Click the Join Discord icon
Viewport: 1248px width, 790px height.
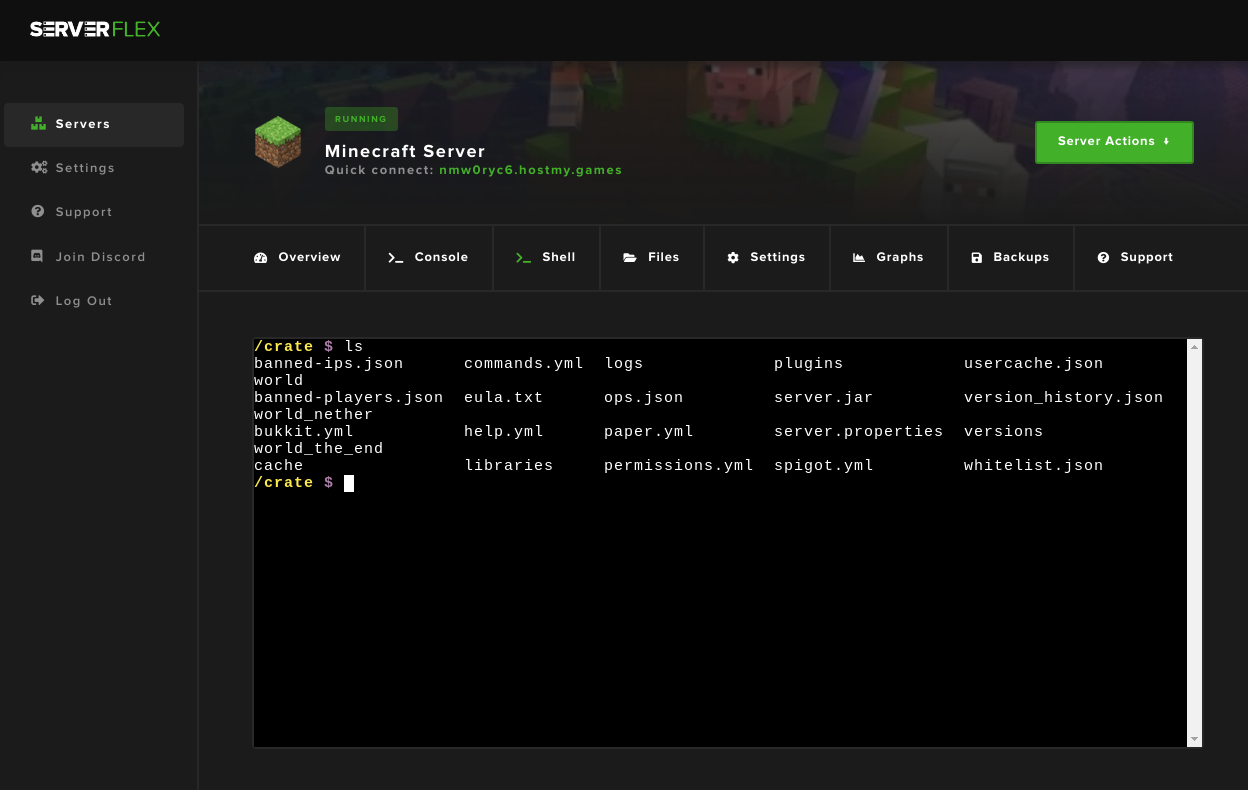(x=38, y=257)
